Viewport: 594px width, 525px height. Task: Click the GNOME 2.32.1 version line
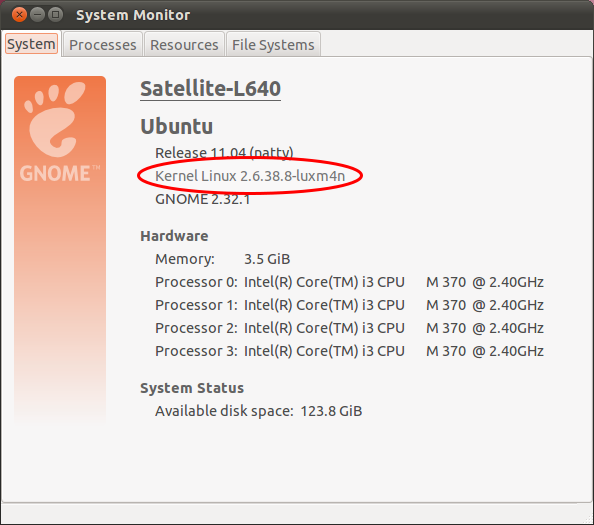[x=203, y=199]
